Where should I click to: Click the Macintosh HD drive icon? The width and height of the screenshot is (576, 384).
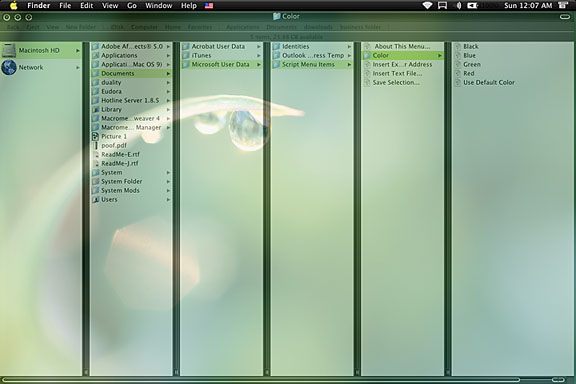pyautogui.click(x=9, y=51)
